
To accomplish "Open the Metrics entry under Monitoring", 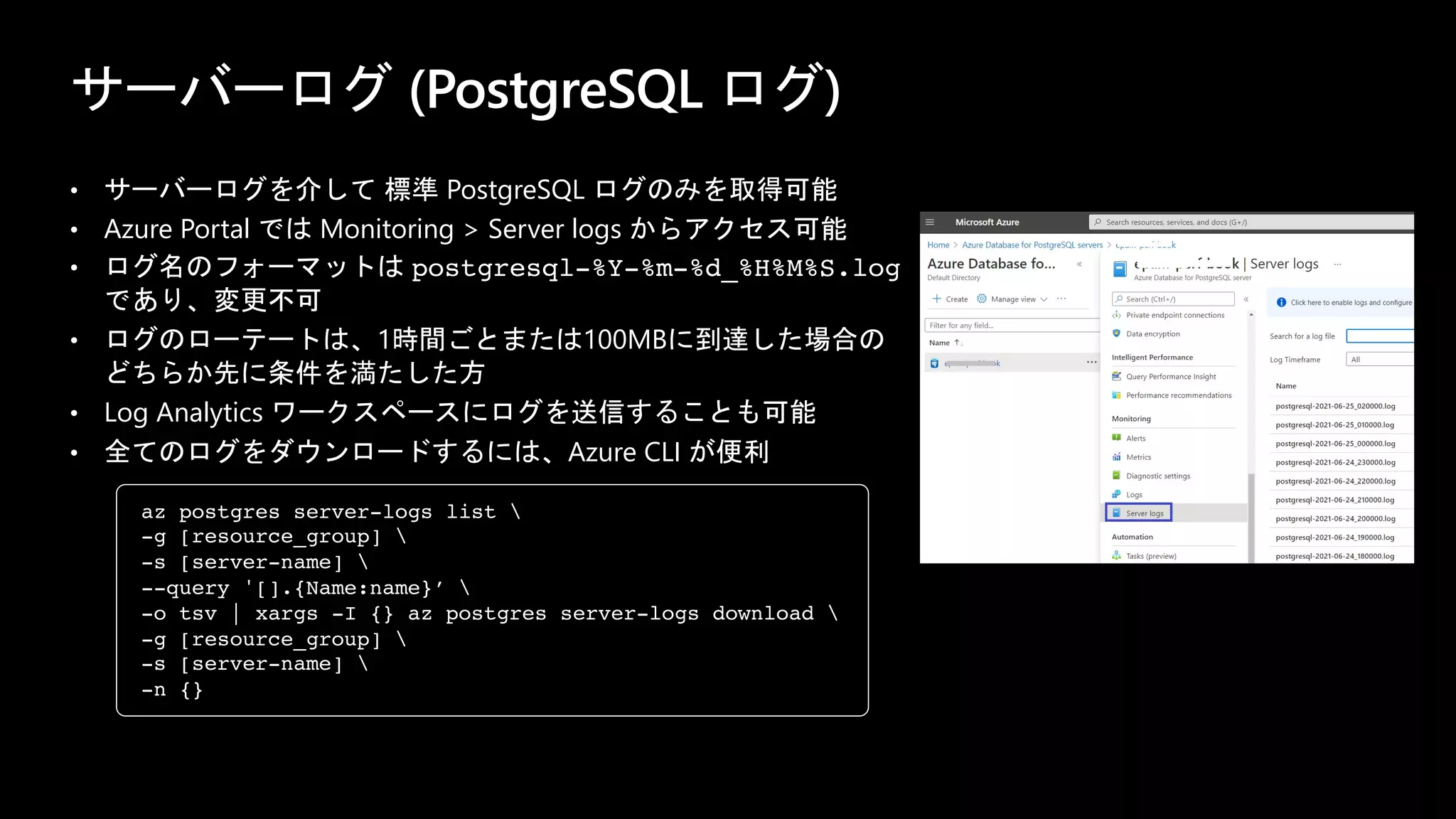I will coord(1138,457).
